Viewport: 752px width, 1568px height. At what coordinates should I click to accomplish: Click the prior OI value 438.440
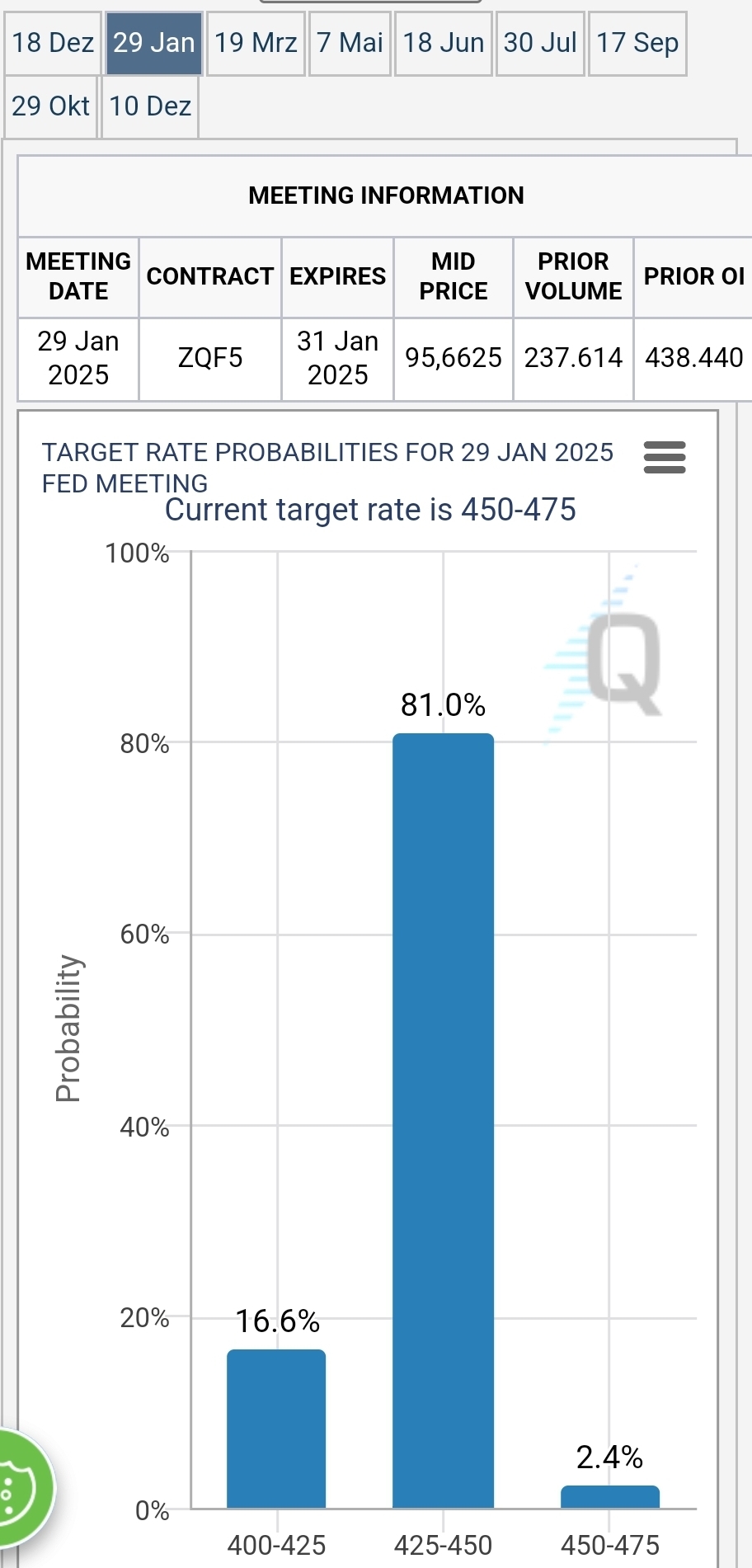click(694, 358)
